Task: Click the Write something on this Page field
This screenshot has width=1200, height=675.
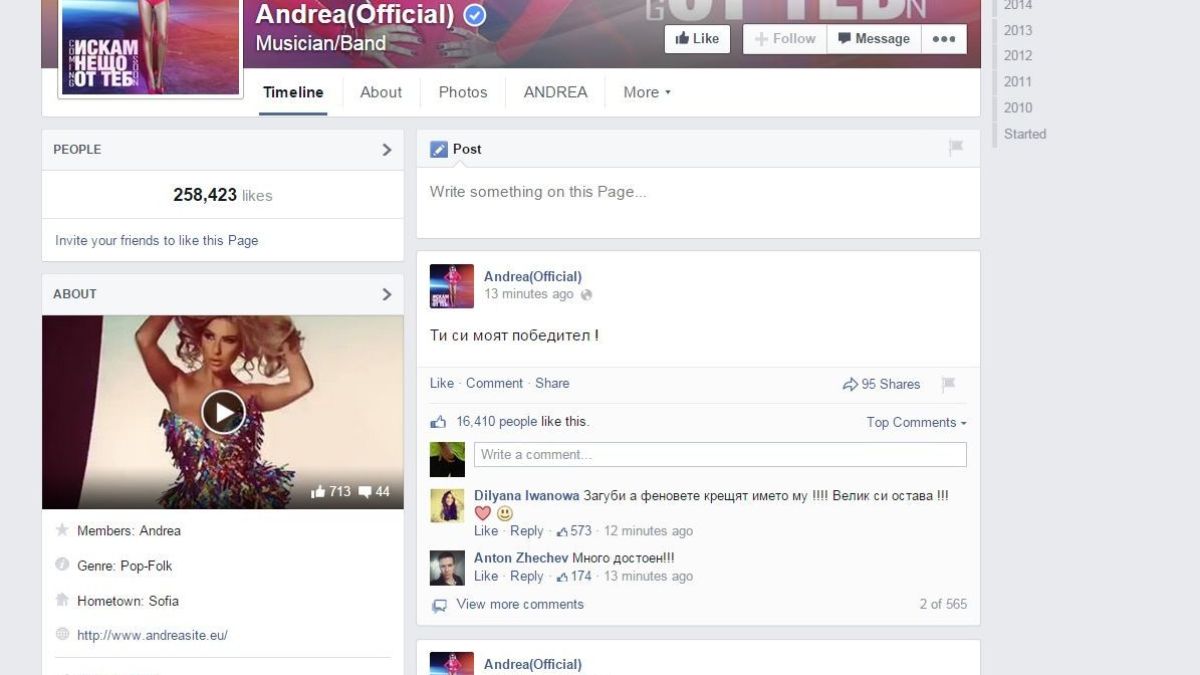Action: (698, 202)
